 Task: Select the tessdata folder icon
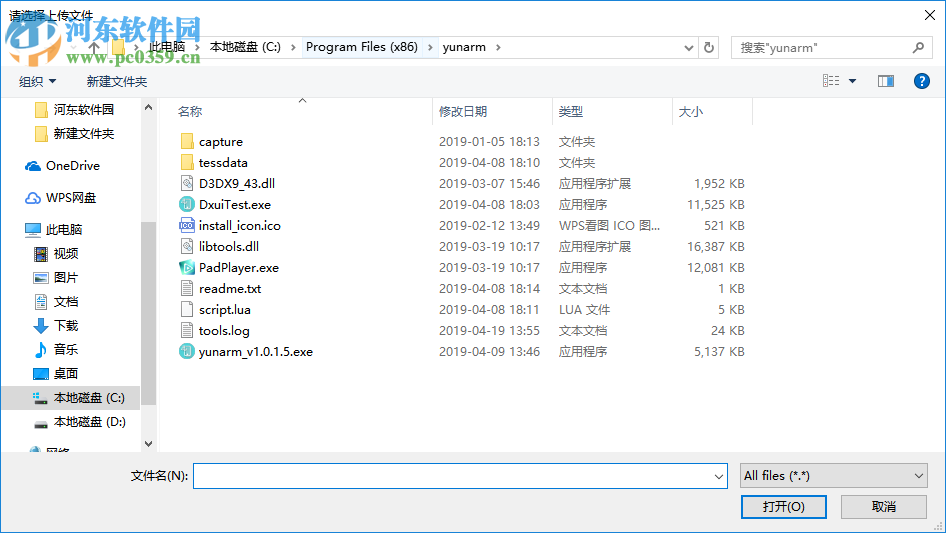point(187,162)
